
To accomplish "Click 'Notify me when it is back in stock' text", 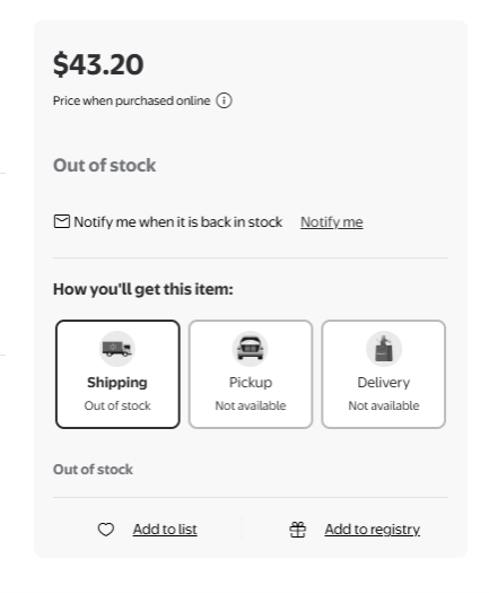I will tap(178, 222).
